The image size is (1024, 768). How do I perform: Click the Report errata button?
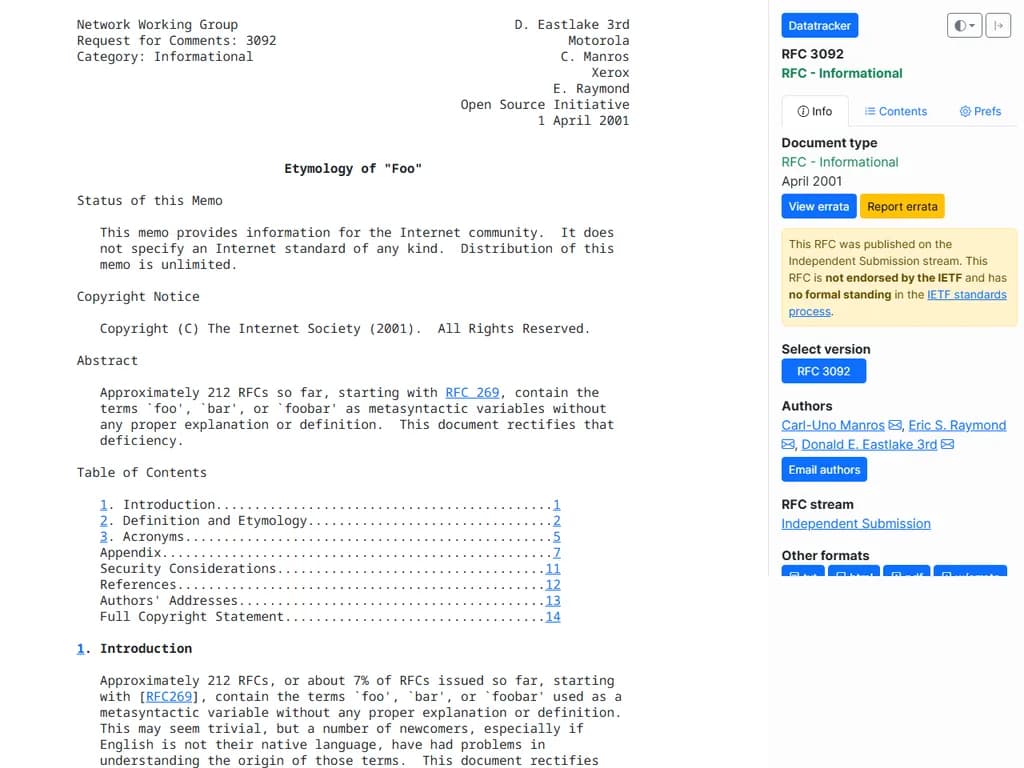pos(902,206)
